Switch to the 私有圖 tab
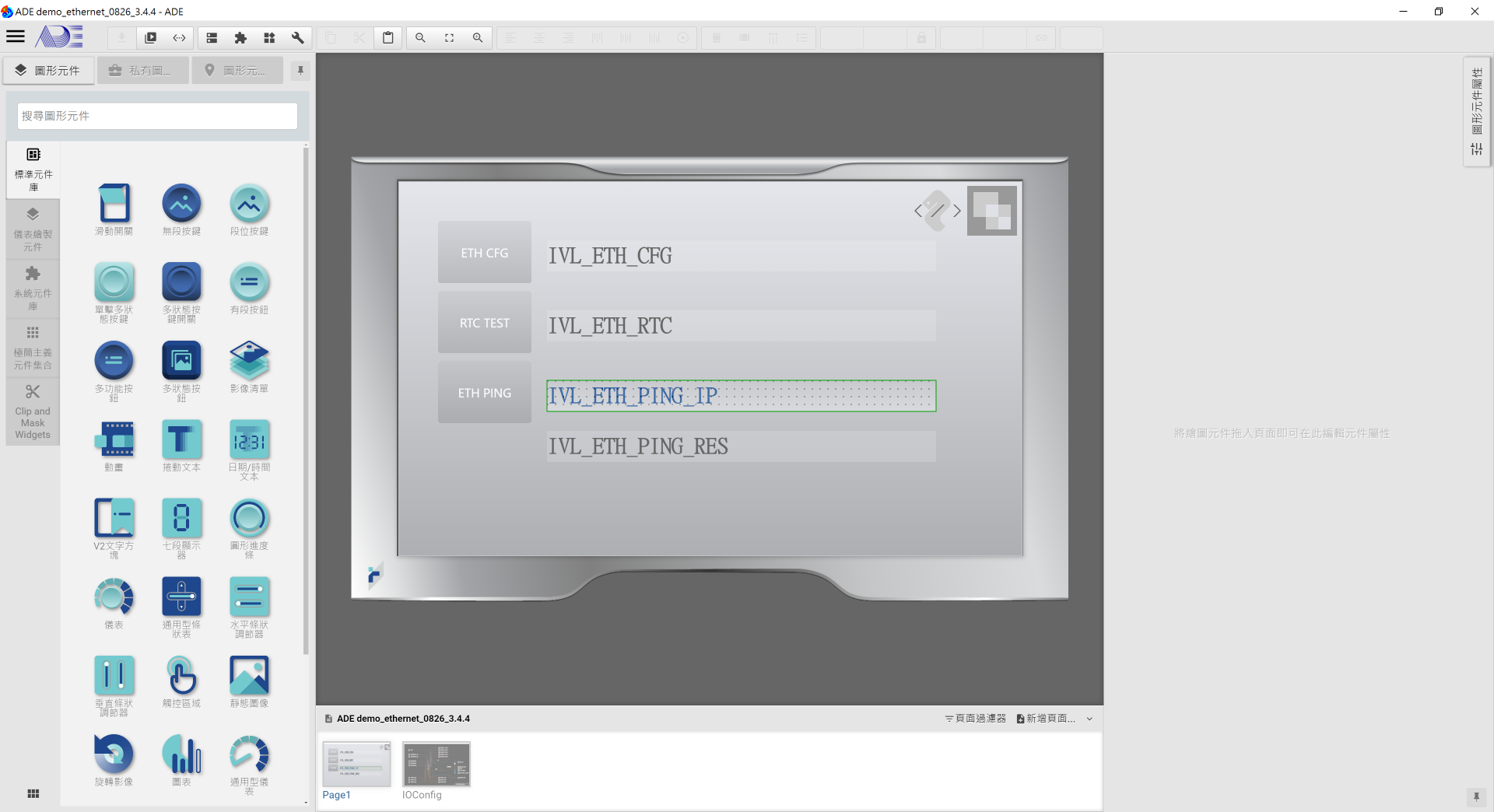Viewport: 1494px width, 812px height. tap(142, 71)
